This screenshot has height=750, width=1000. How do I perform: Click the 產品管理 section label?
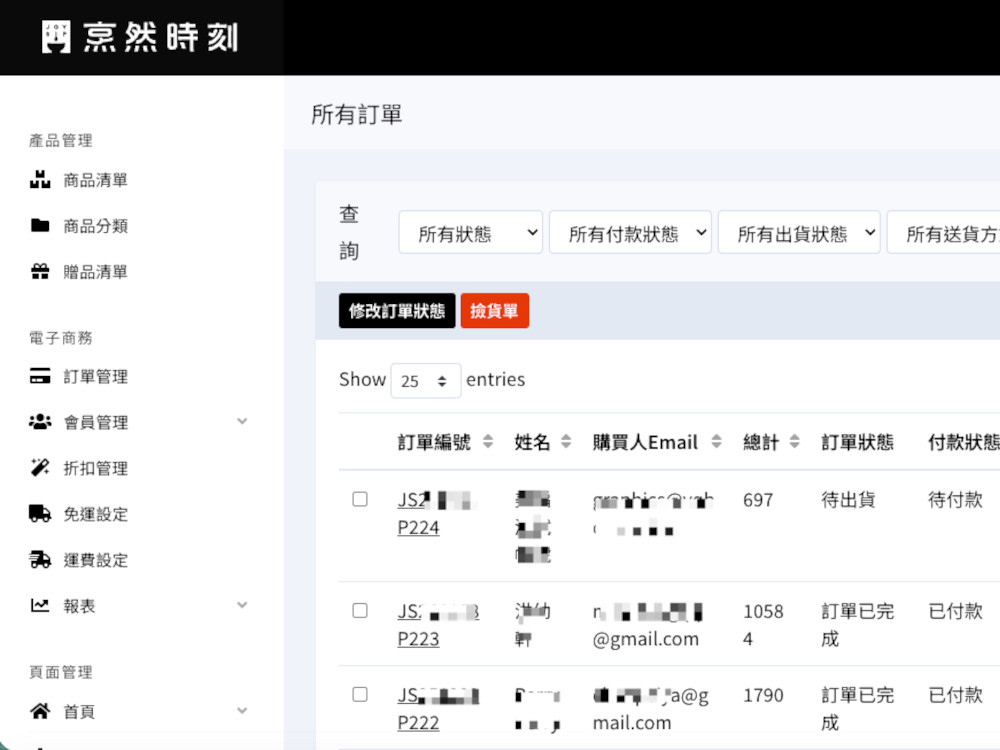[x=61, y=140]
